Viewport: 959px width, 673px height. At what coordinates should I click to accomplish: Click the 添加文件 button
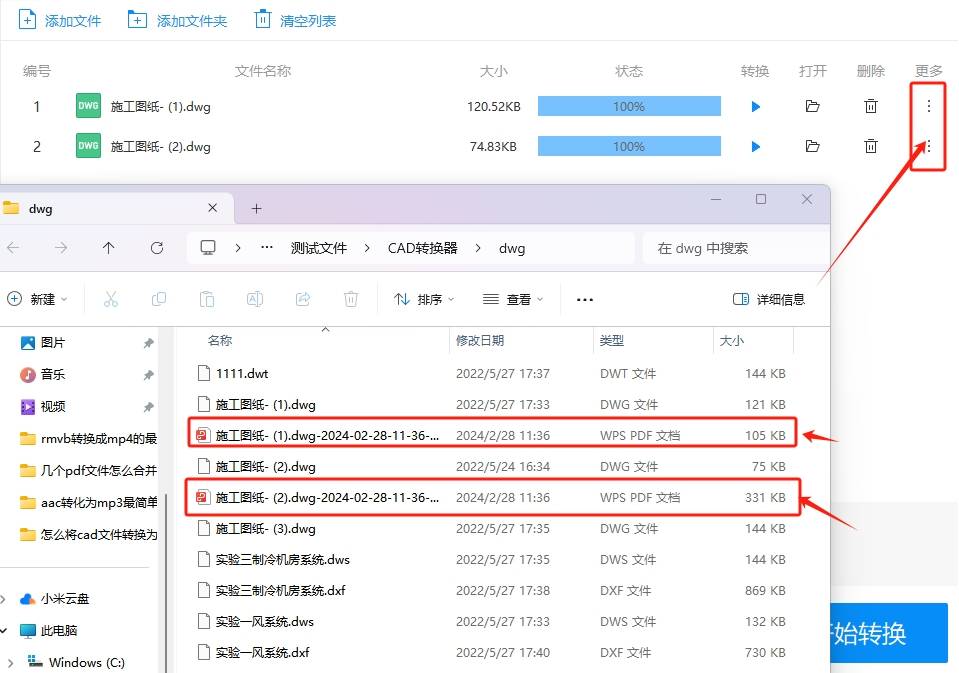[61, 18]
